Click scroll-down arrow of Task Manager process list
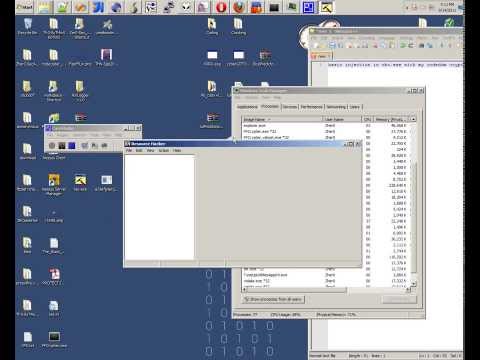480x360 pixels. click(413, 284)
